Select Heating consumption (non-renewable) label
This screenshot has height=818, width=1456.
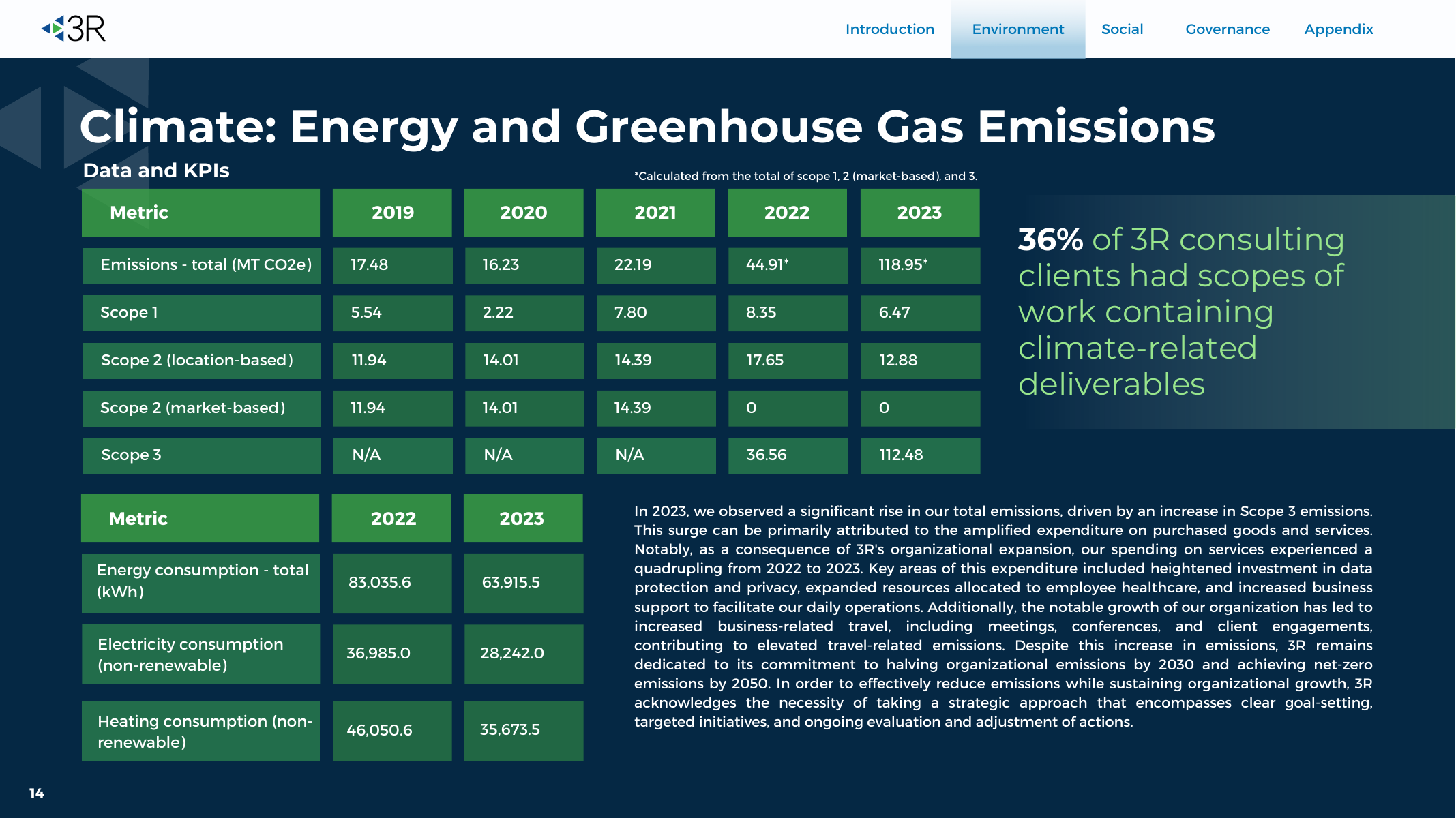click(x=200, y=731)
